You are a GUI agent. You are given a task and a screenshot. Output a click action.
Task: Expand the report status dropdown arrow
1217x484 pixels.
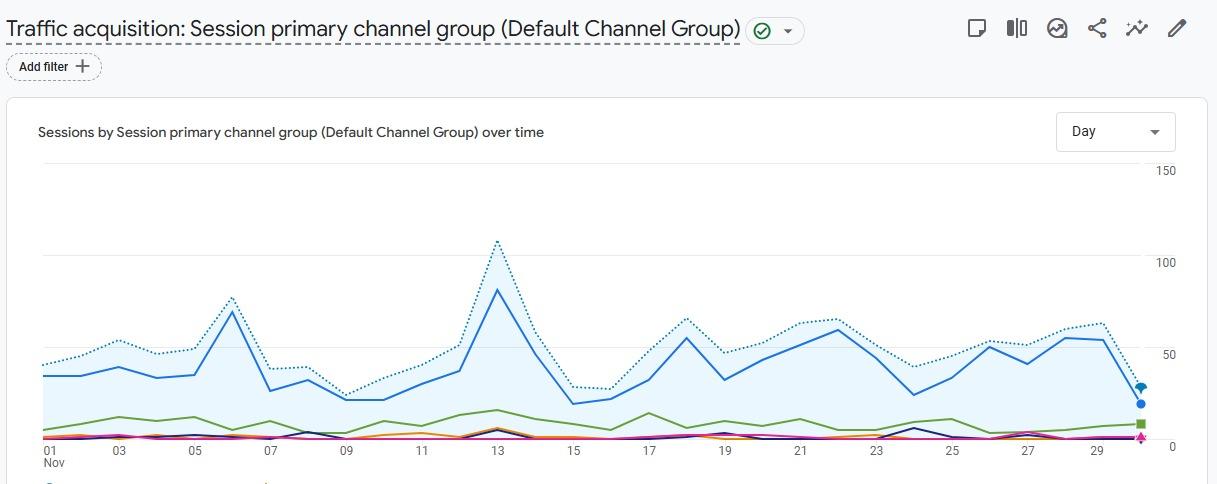click(x=788, y=31)
